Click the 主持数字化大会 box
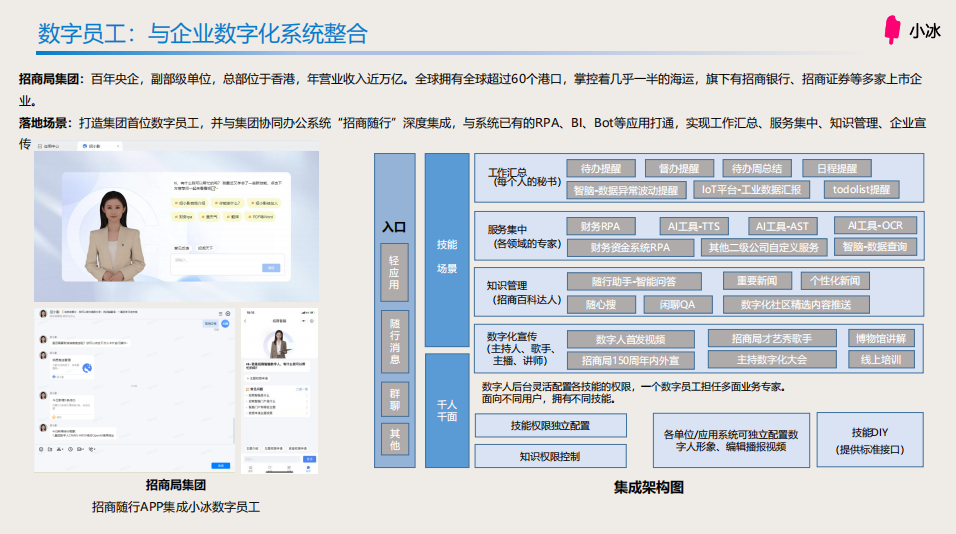The height and width of the screenshot is (534, 956). [x=772, y=359]
